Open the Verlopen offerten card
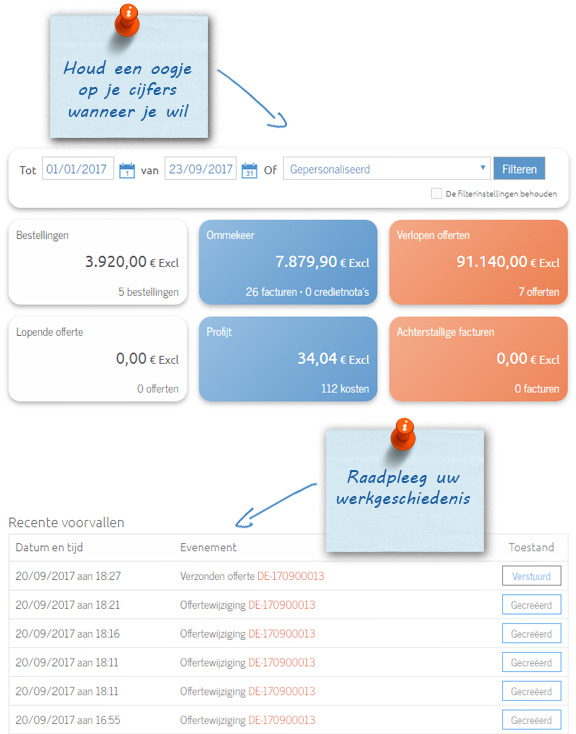The height and width of the screenshot is (734, 576). (x=479, y=263)
